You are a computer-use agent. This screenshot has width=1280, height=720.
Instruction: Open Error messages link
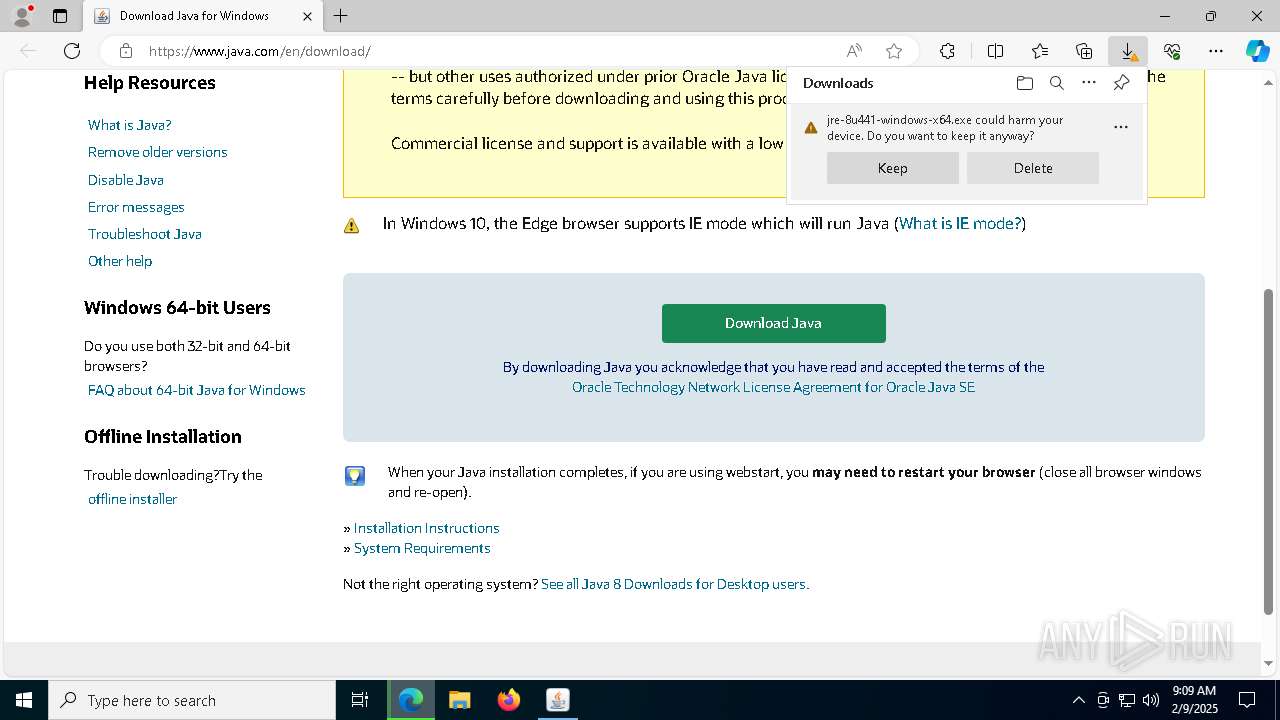[x=136, y=207]
